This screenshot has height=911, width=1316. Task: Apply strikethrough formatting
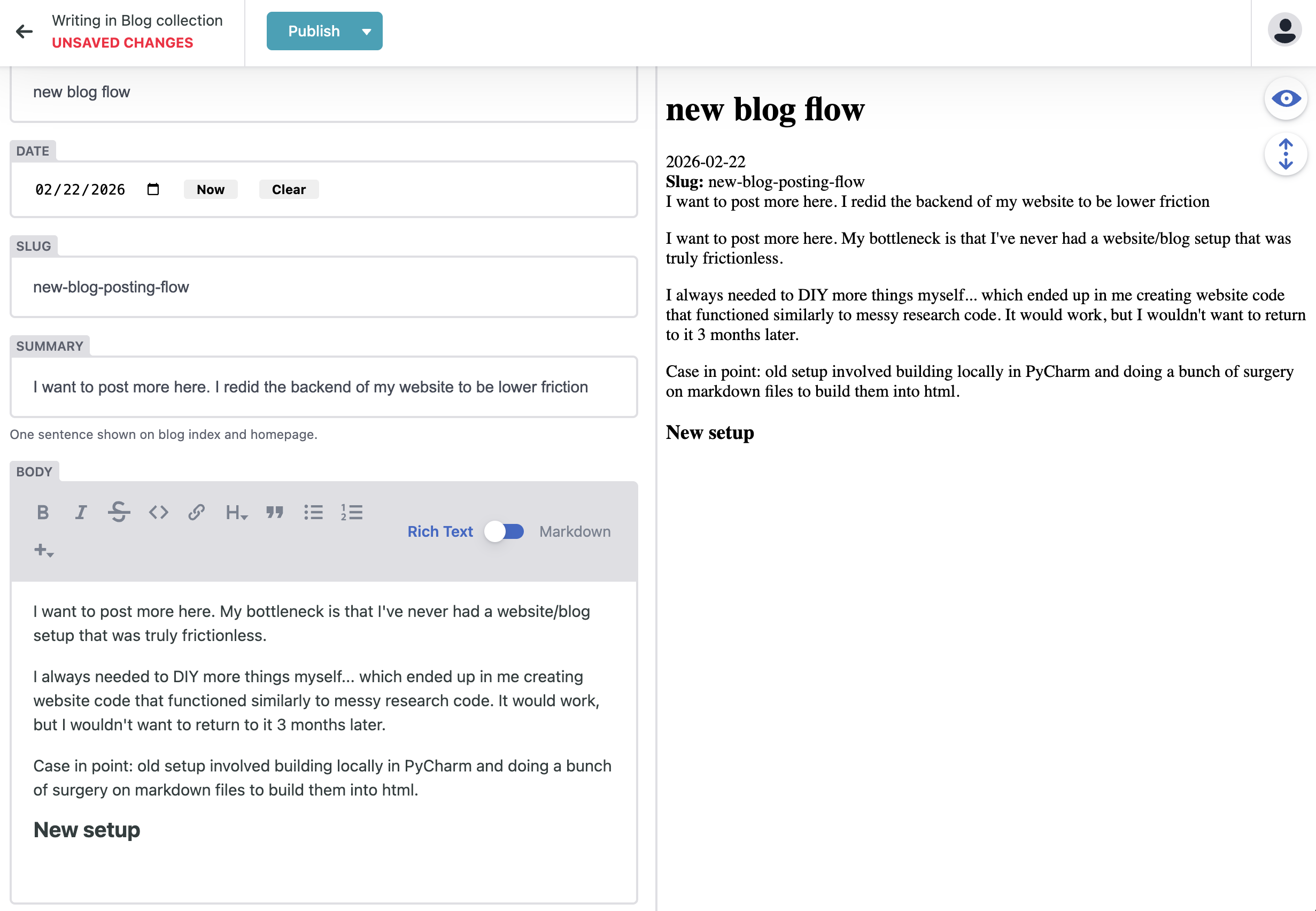click(119, 512)
